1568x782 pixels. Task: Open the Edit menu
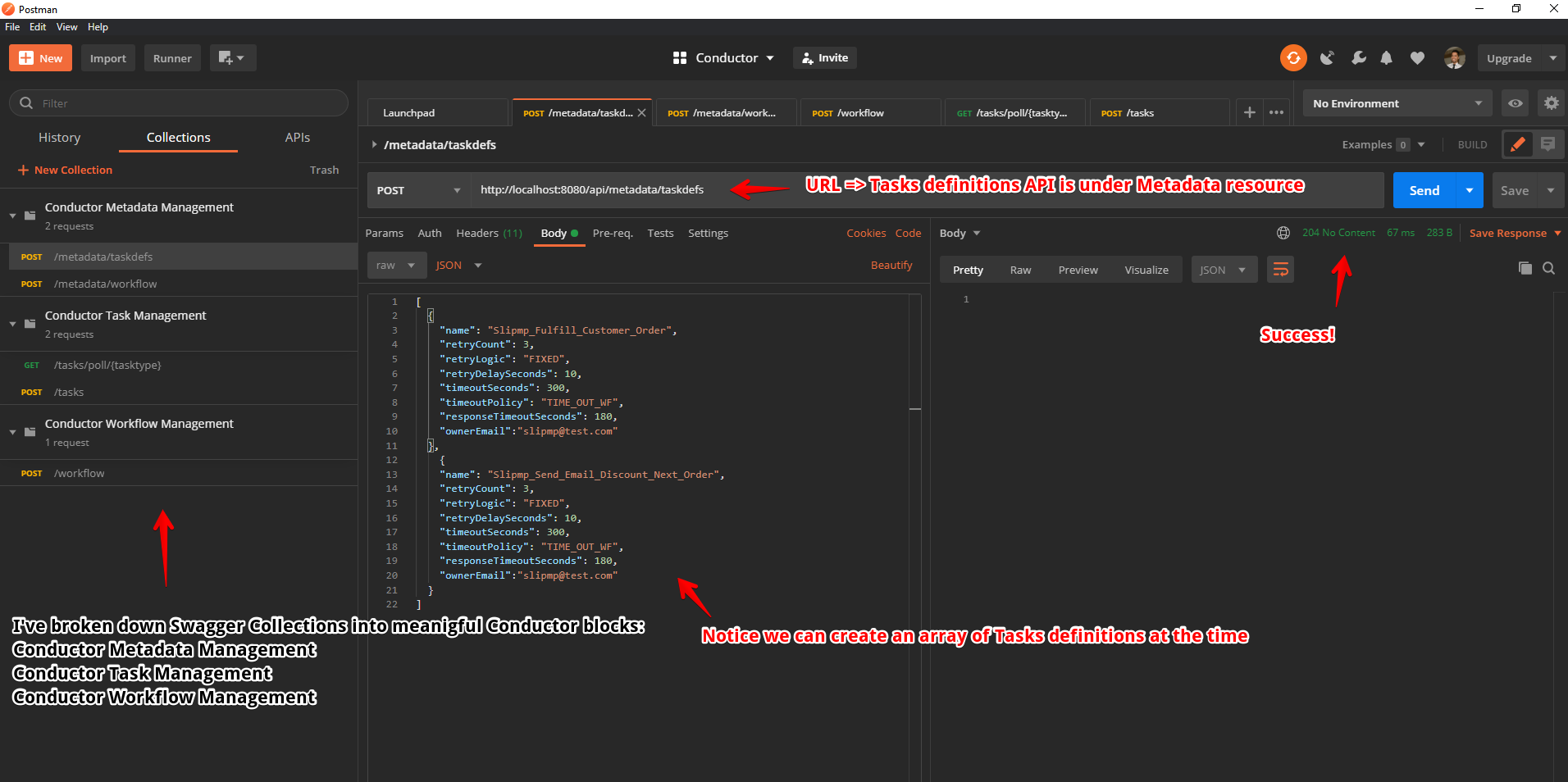38,27
